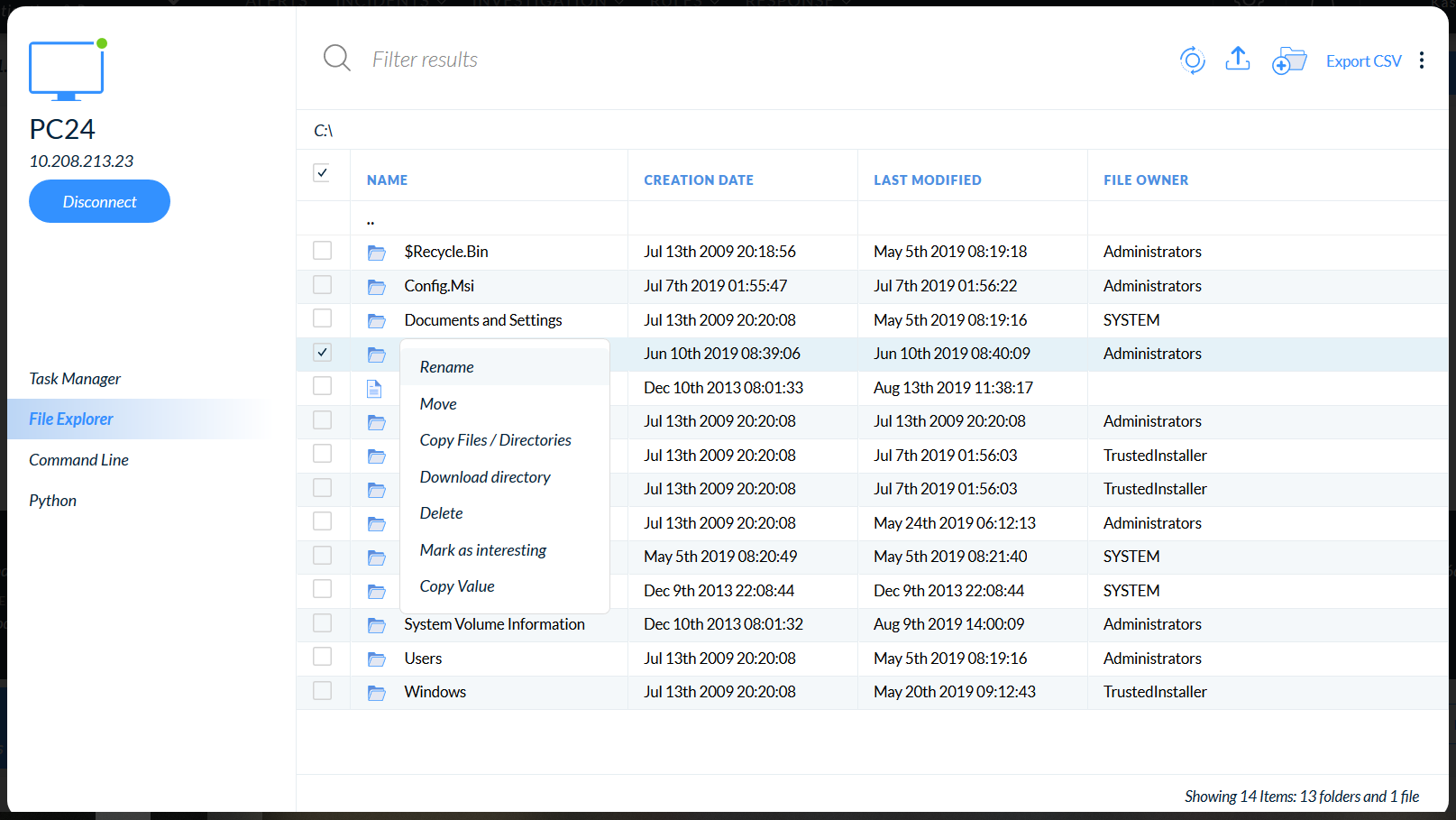Open the Command Line section
1456x820 pixels.
coord(79,460)
